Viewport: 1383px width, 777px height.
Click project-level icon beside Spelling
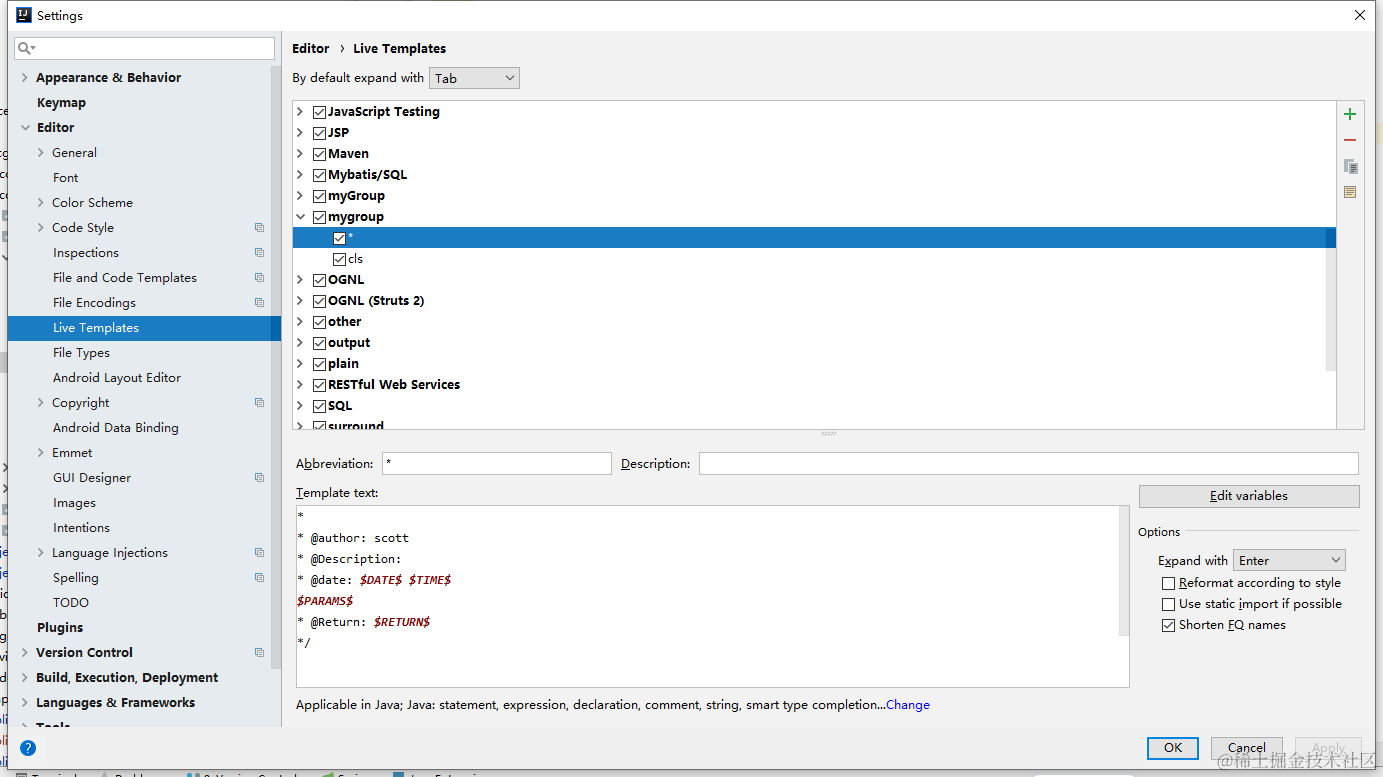[x=259, y=578]
